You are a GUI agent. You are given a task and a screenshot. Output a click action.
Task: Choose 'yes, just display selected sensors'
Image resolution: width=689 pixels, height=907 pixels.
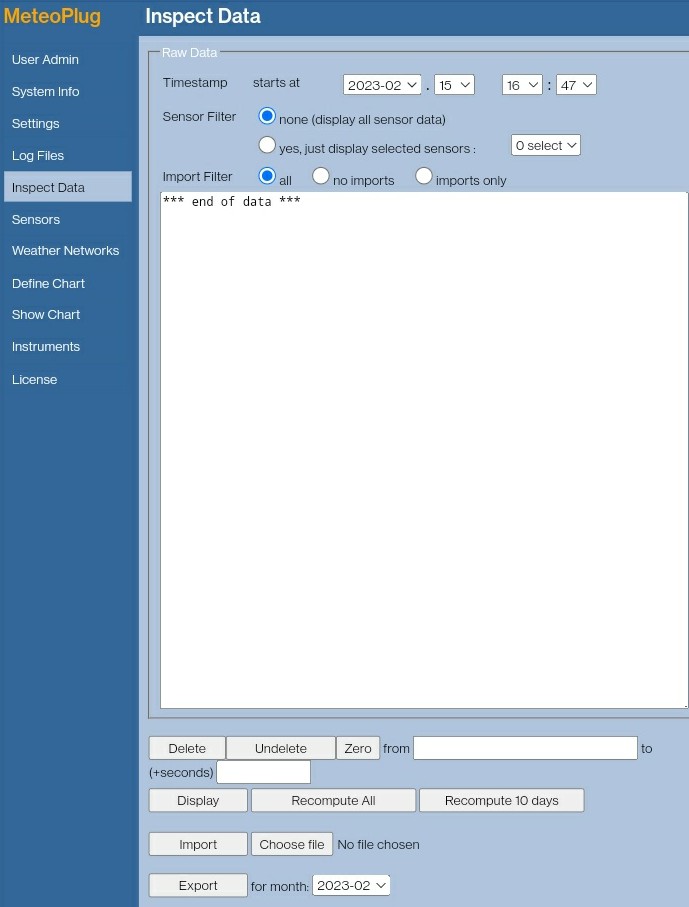coord(267,145)
